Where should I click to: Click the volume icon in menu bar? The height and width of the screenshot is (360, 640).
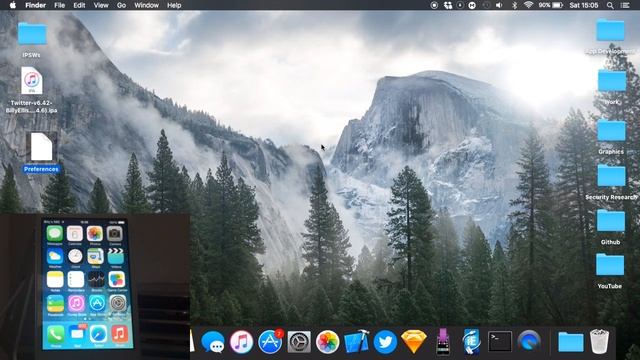pos(499,5)
